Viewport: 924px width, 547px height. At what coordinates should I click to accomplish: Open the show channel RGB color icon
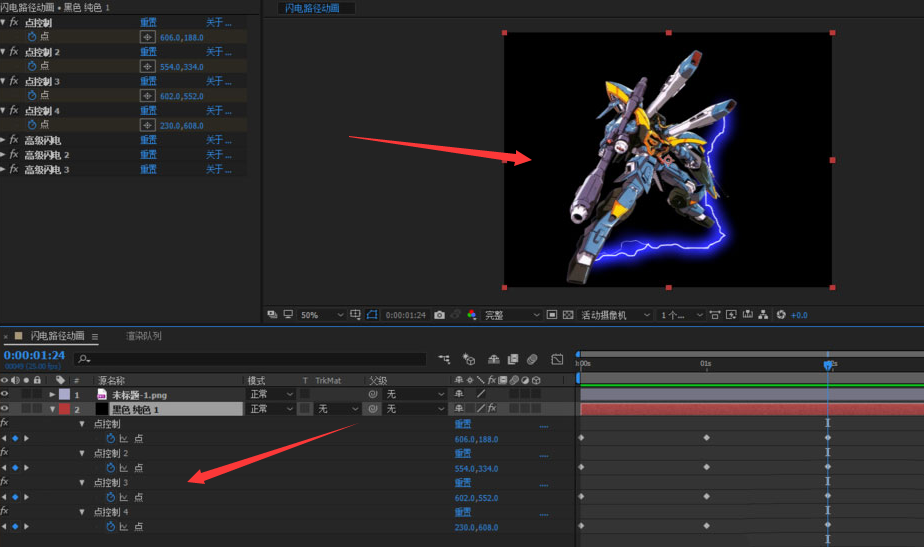(x=472, y=315)
